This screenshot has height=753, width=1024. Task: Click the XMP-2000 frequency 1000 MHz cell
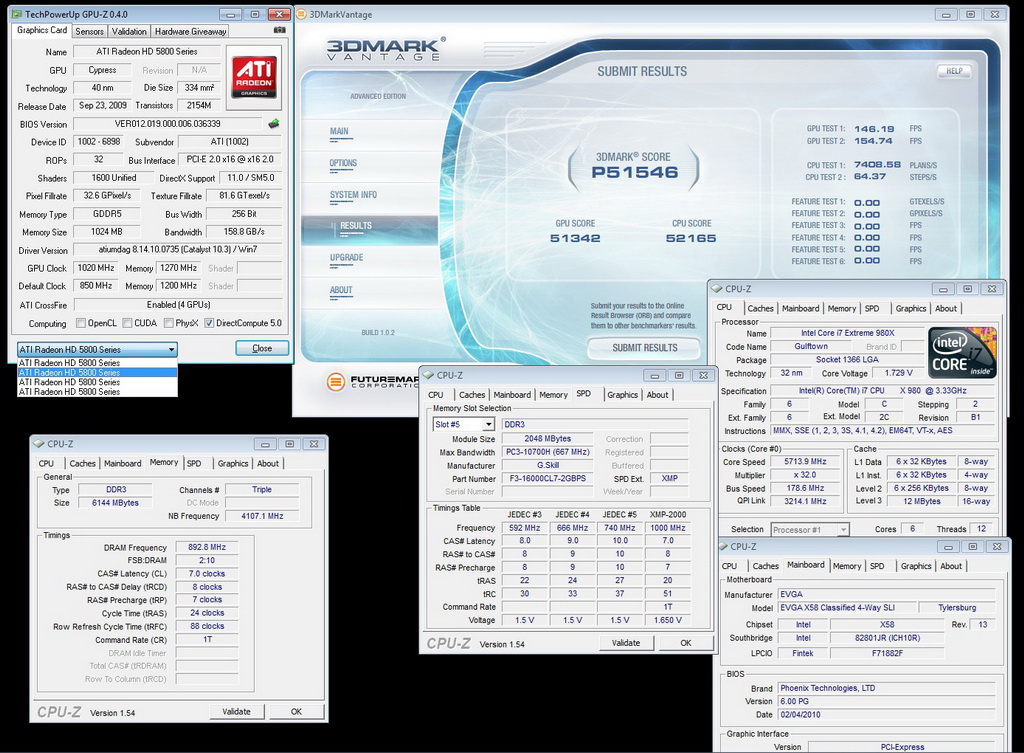667,528
